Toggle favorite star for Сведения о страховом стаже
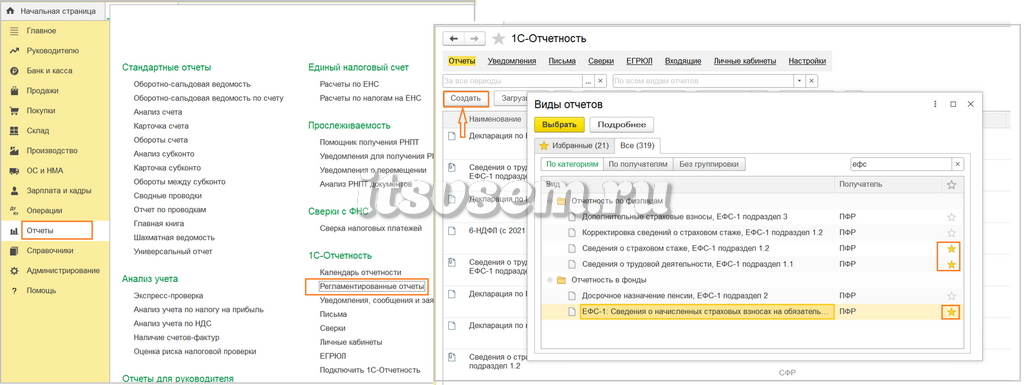1024x385 pixels. pyautogui.click(x=952, y=249)
